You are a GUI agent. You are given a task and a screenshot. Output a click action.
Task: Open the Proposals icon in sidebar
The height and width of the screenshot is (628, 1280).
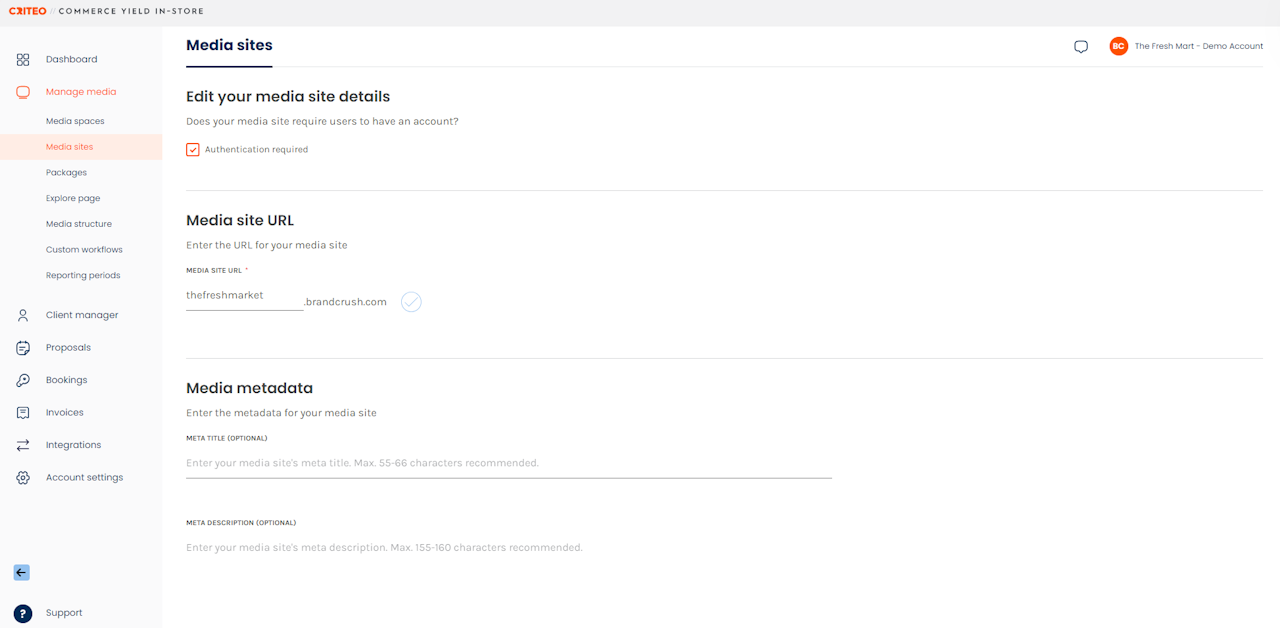[23, 348]
